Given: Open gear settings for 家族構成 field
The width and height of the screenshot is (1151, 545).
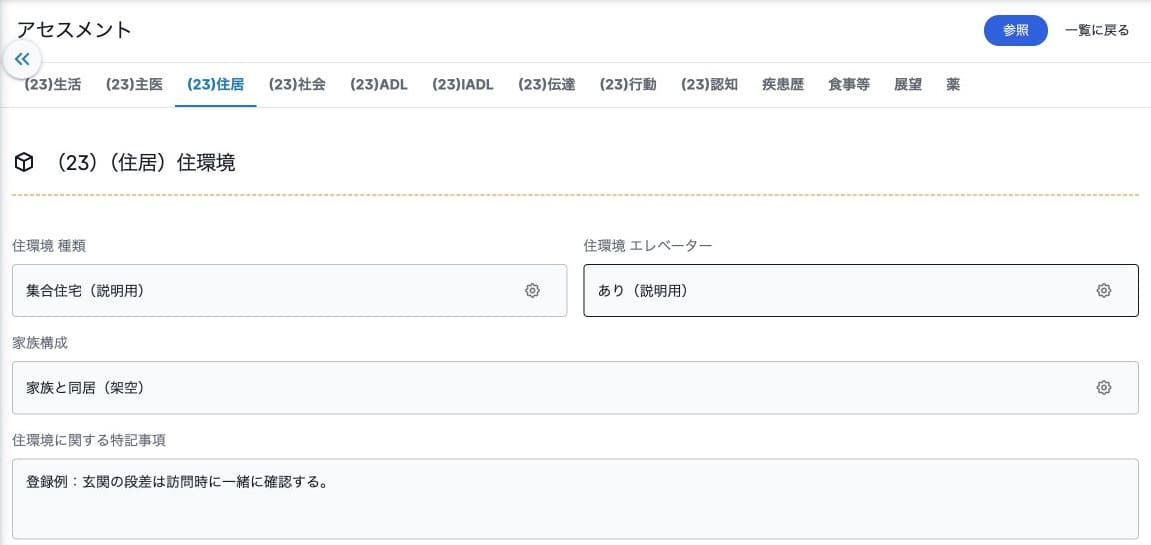Looking at the screenshot, I should click(x=1103, y=387).
